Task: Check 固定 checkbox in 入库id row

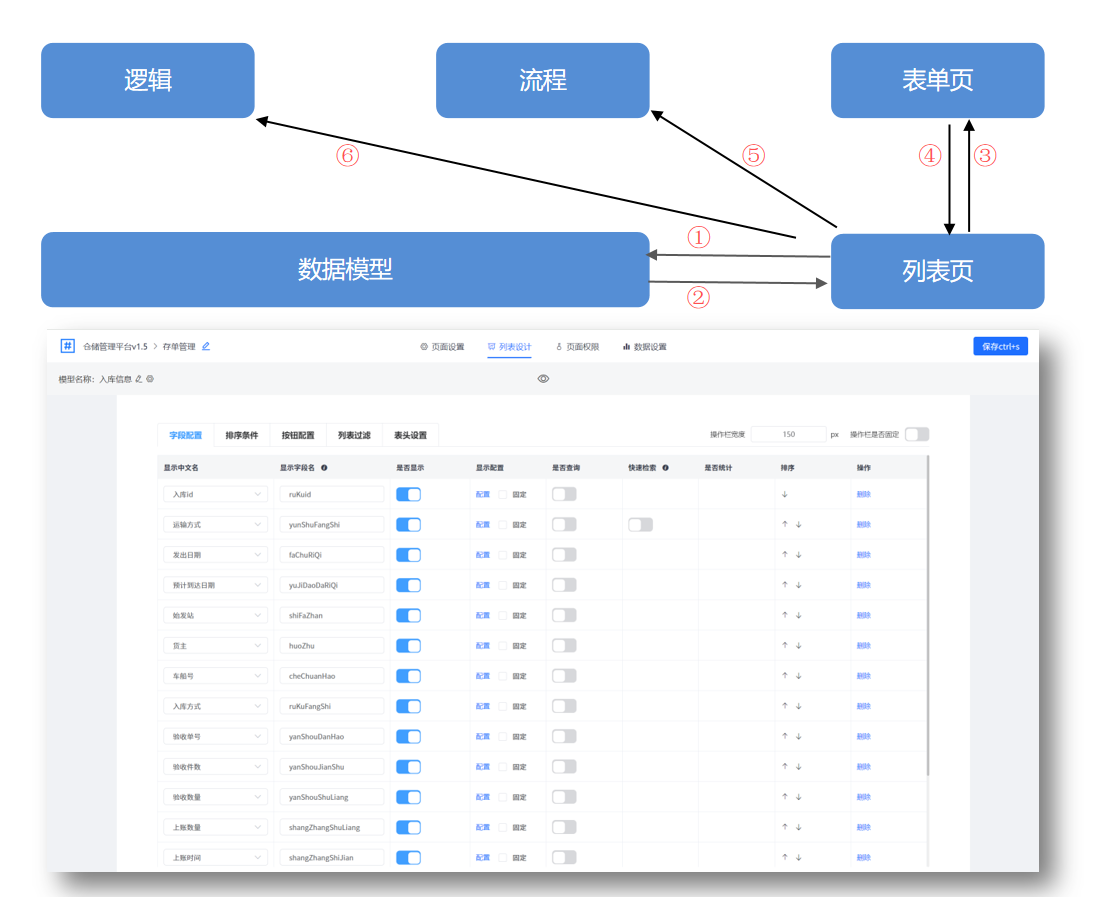Action: (503, 494)
